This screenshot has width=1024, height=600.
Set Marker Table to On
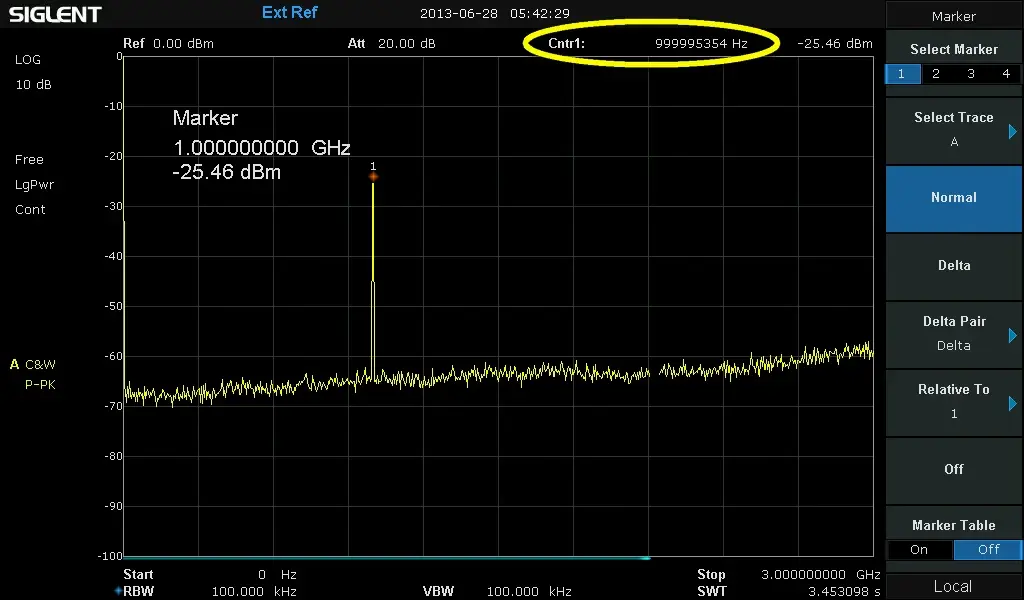coord(919,550)
